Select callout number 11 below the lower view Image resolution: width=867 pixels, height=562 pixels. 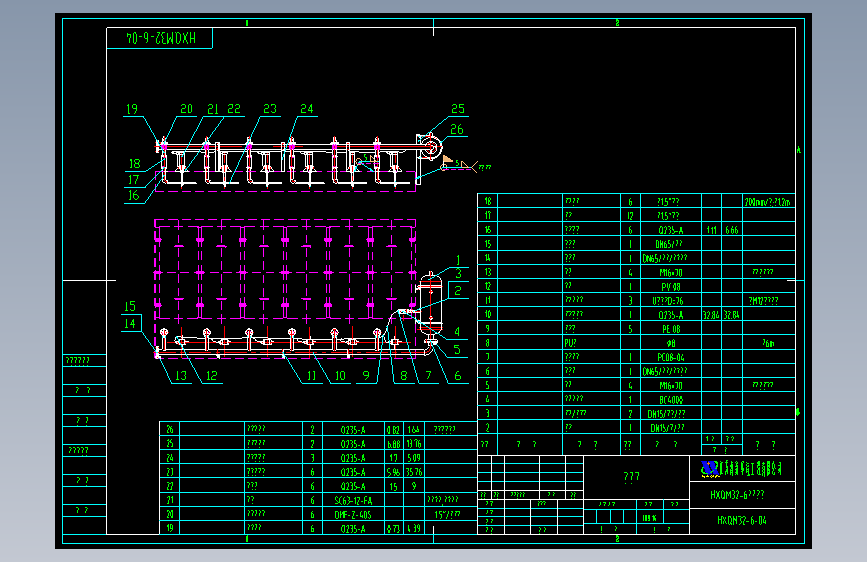[x=311, y=376]
